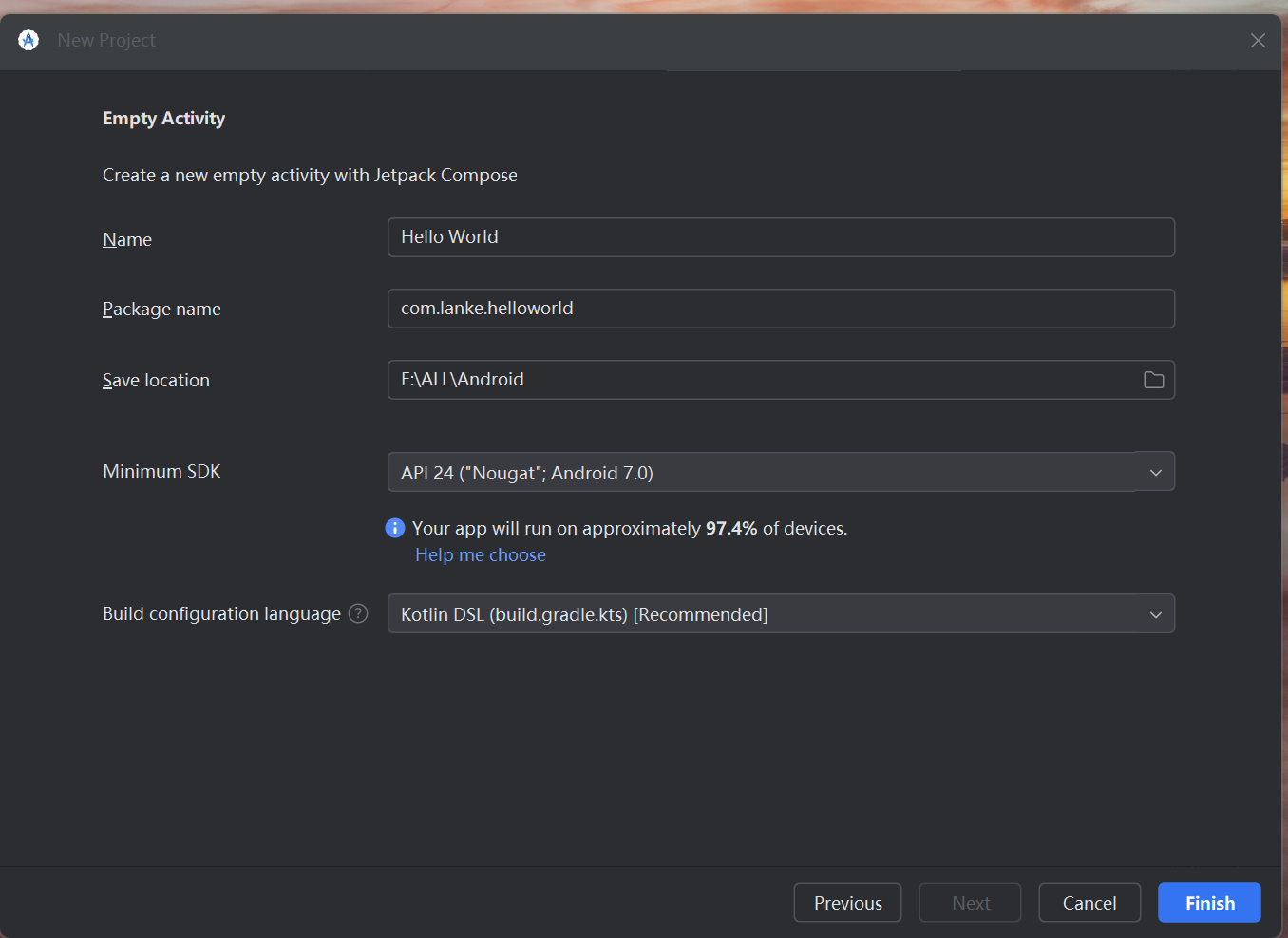
Task: Click the New Project window title
Action: click(x=106, y=40)
